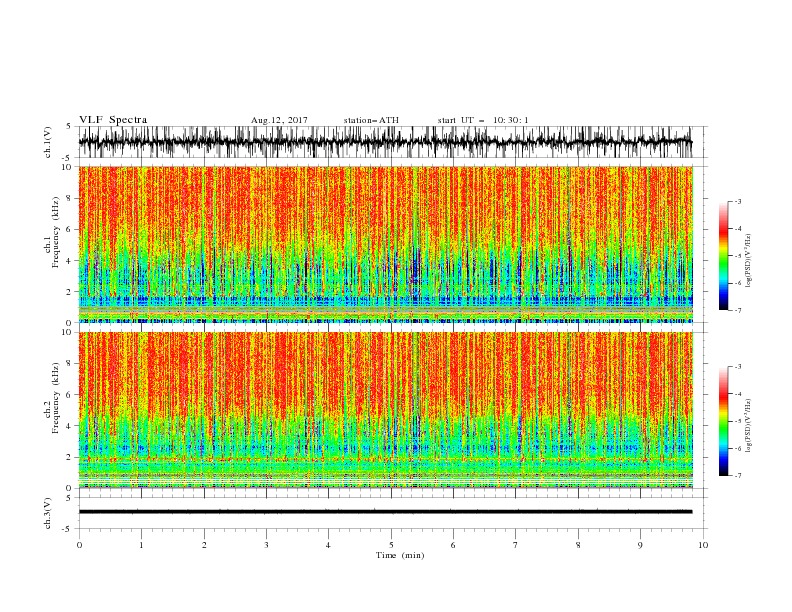Select the "Aug.12, 2017" date label
This screenshot has height=612, width=792.
(x=279, y=120)
